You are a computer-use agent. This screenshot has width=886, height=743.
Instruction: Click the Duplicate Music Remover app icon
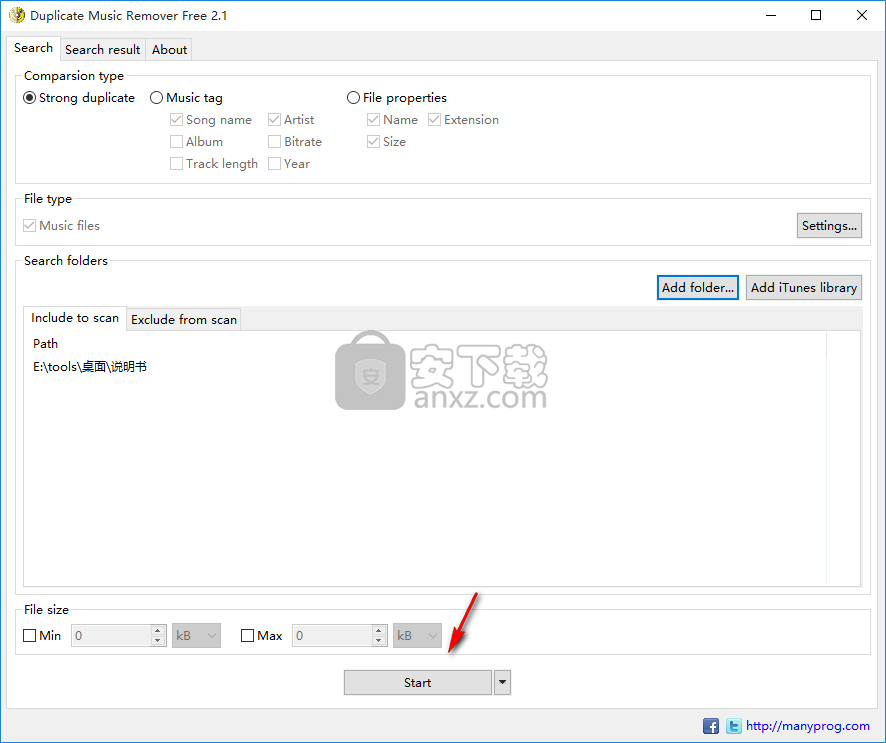pos(17,15)
